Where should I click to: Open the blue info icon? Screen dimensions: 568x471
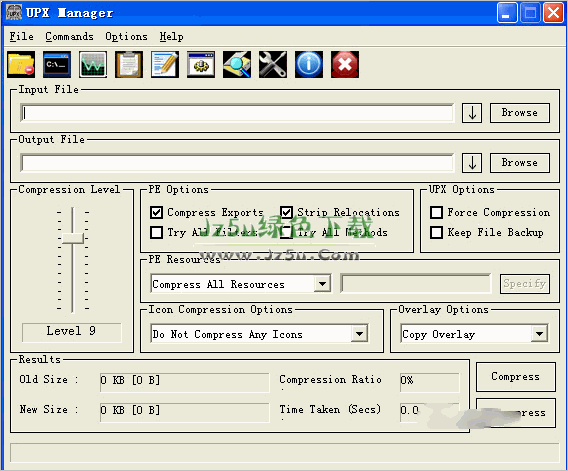(x=309, y=64)
